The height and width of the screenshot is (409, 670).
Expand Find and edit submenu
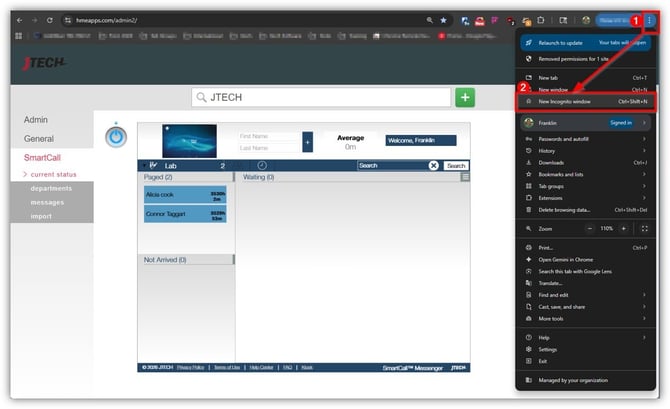[585, 295]
